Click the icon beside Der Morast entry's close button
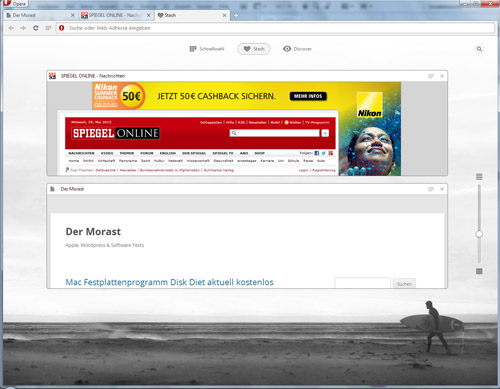This screenshot has height=389, width=500. tap(431, 189)
